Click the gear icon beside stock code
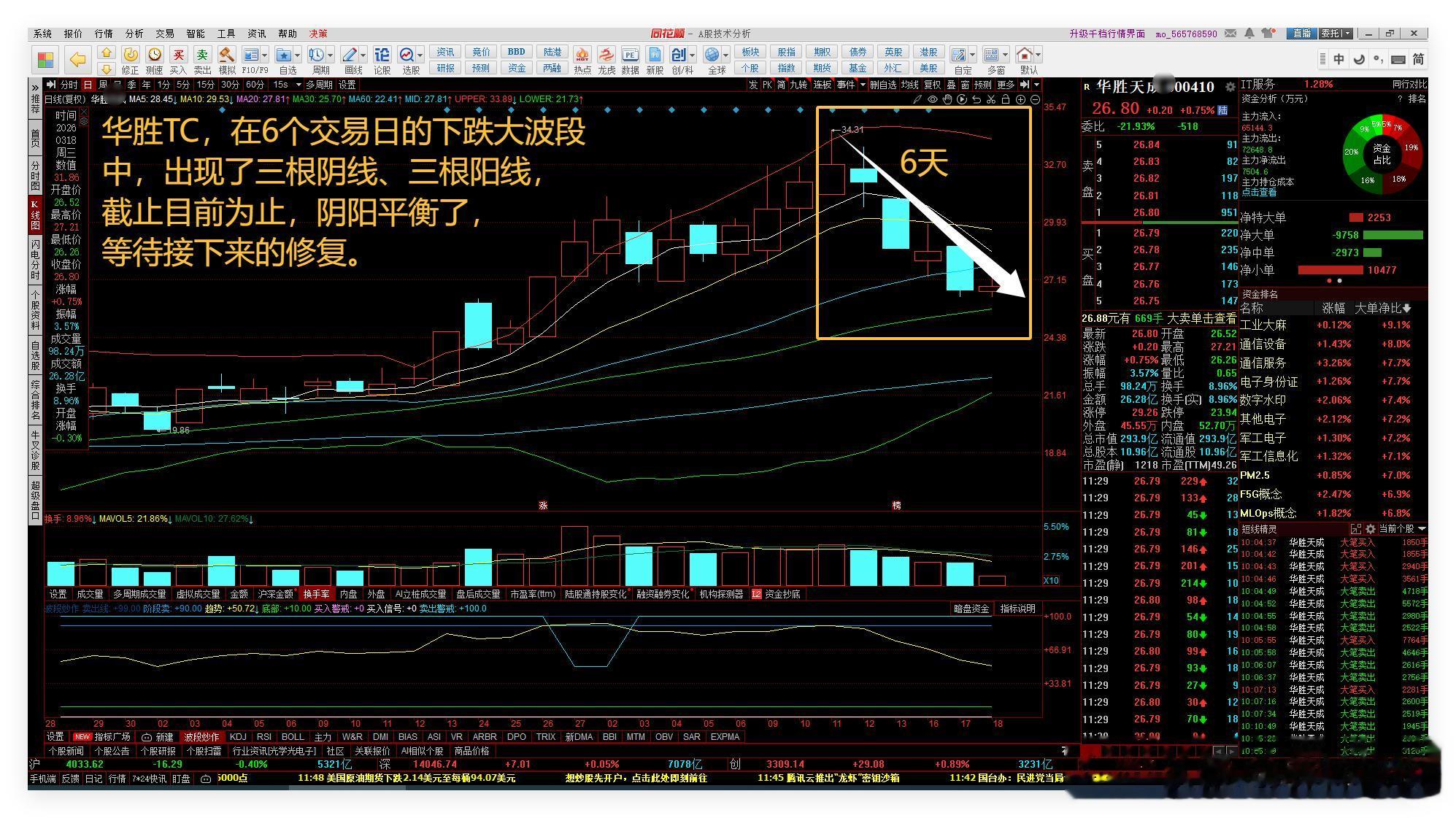 (1230, 88)
